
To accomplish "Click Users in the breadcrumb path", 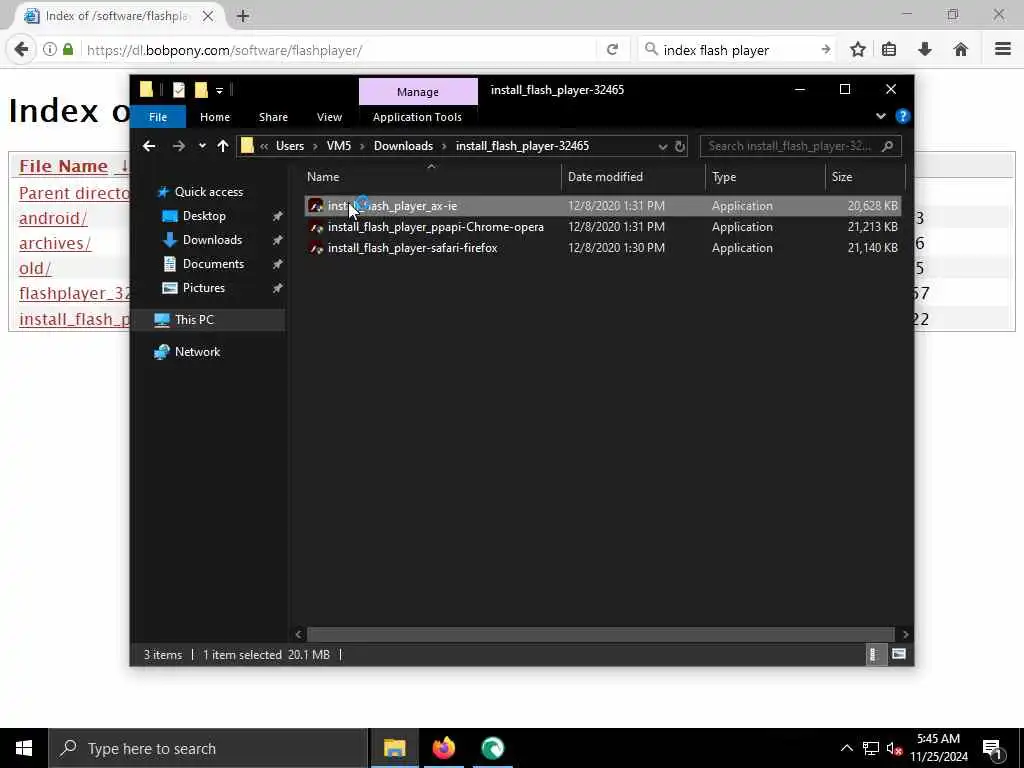I will pyautogui.click(x=289, y=146).
